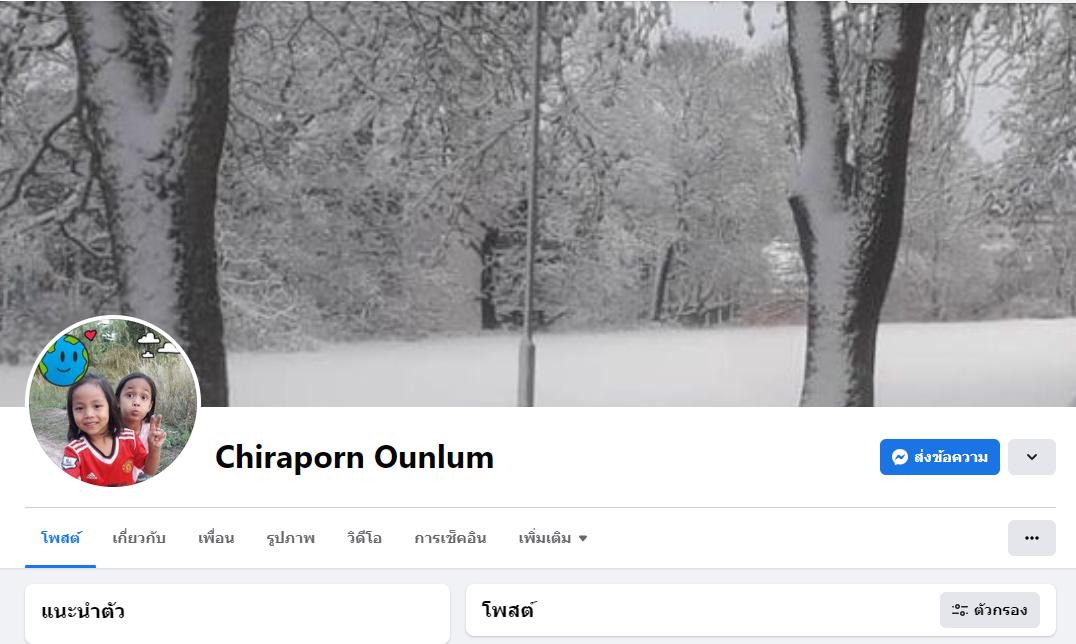Go to the เพื่อน tab
1076x644 pixels.
click(215, 538)
